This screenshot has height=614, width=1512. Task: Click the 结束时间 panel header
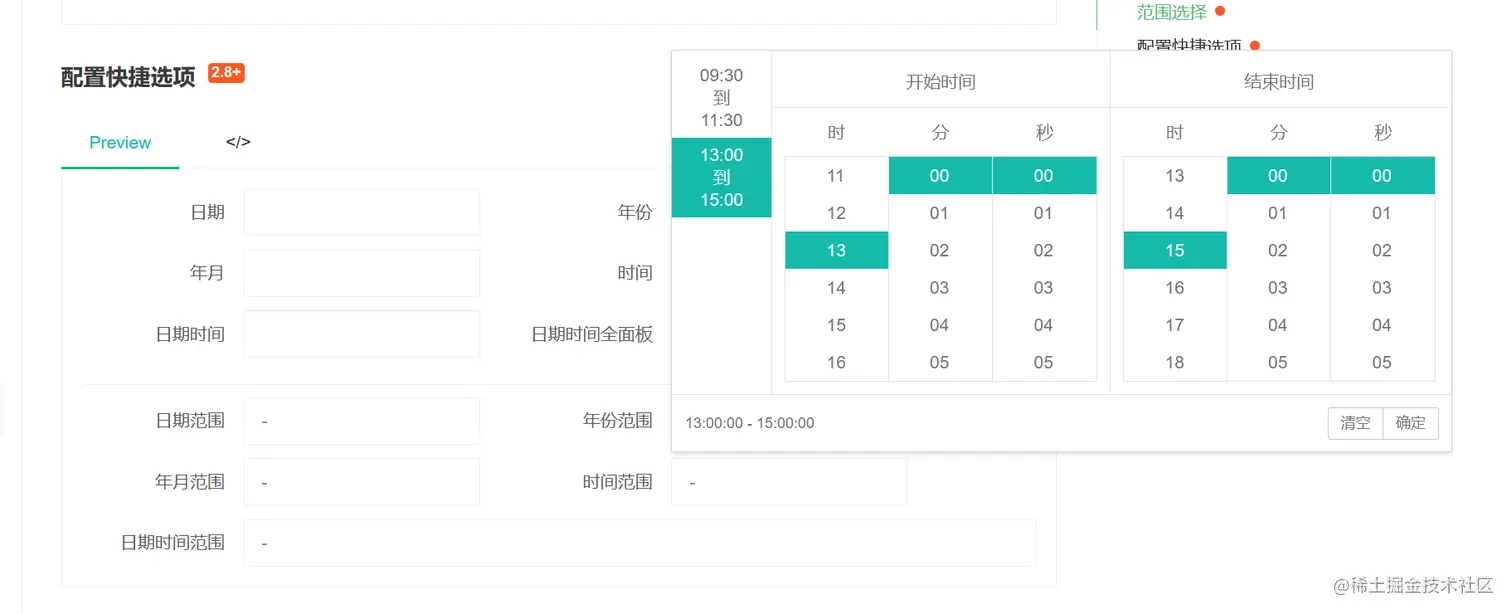pyautogui.click(x=1279, y=82)
